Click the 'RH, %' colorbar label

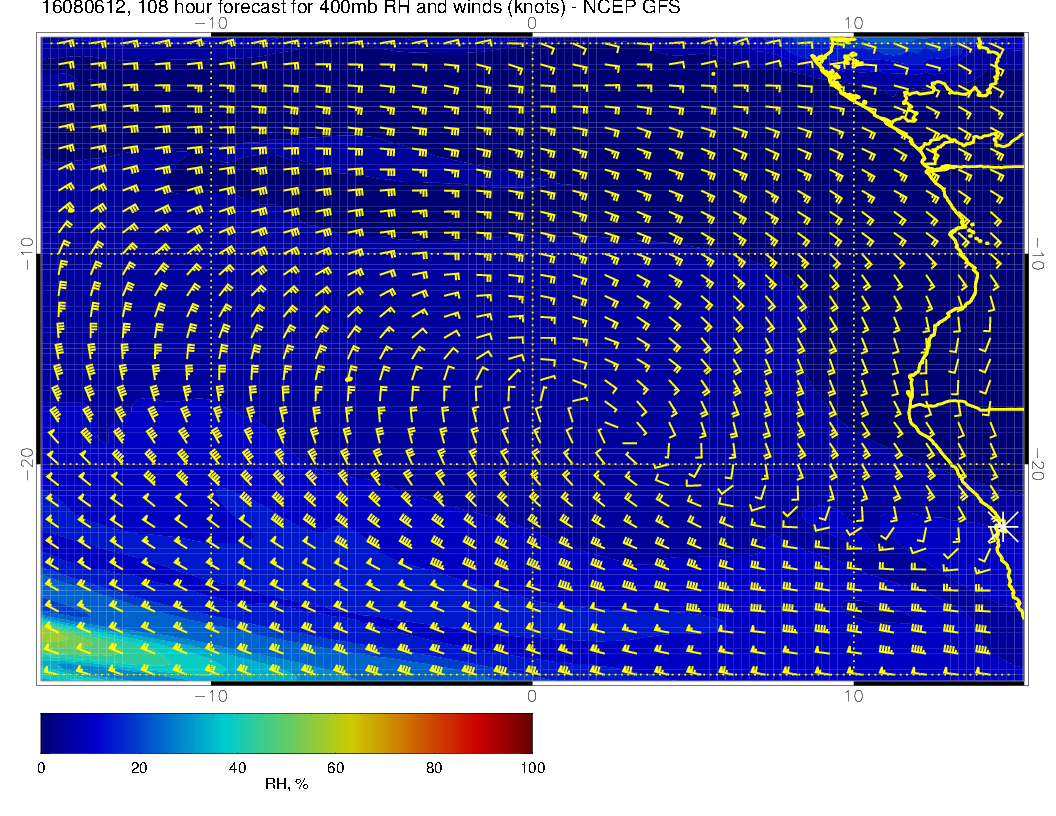pyautogui.click(x=286, y=784)
